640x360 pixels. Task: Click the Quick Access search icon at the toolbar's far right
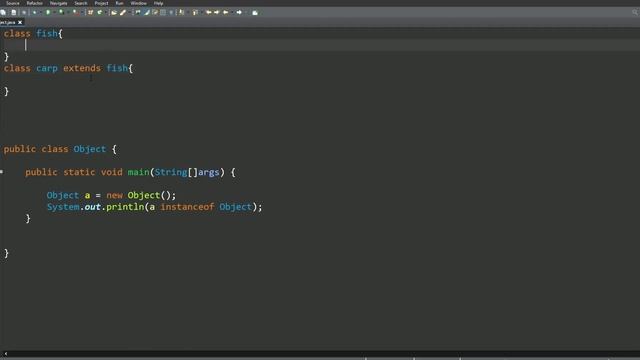click(x=635, y=12)
